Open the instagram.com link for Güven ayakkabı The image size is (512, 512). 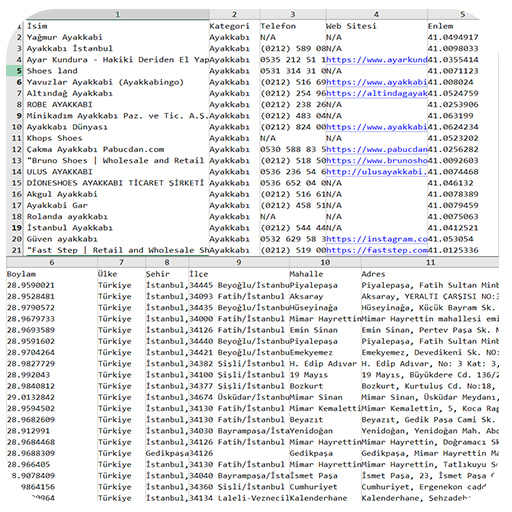click(x=377, y=239)
